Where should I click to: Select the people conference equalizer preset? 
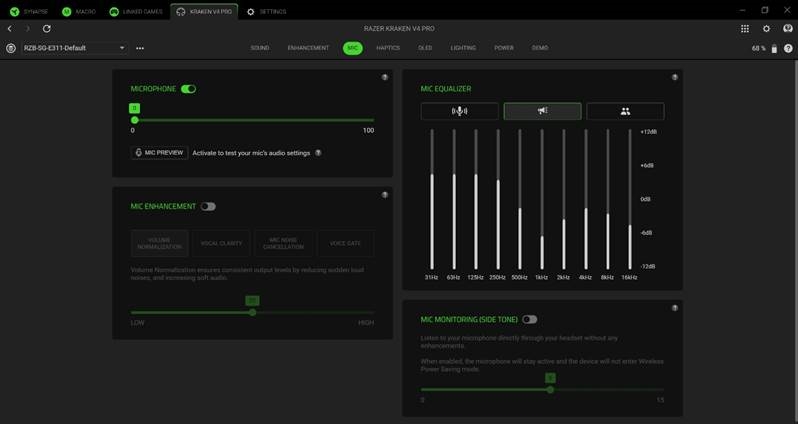(x=625, y=111)
